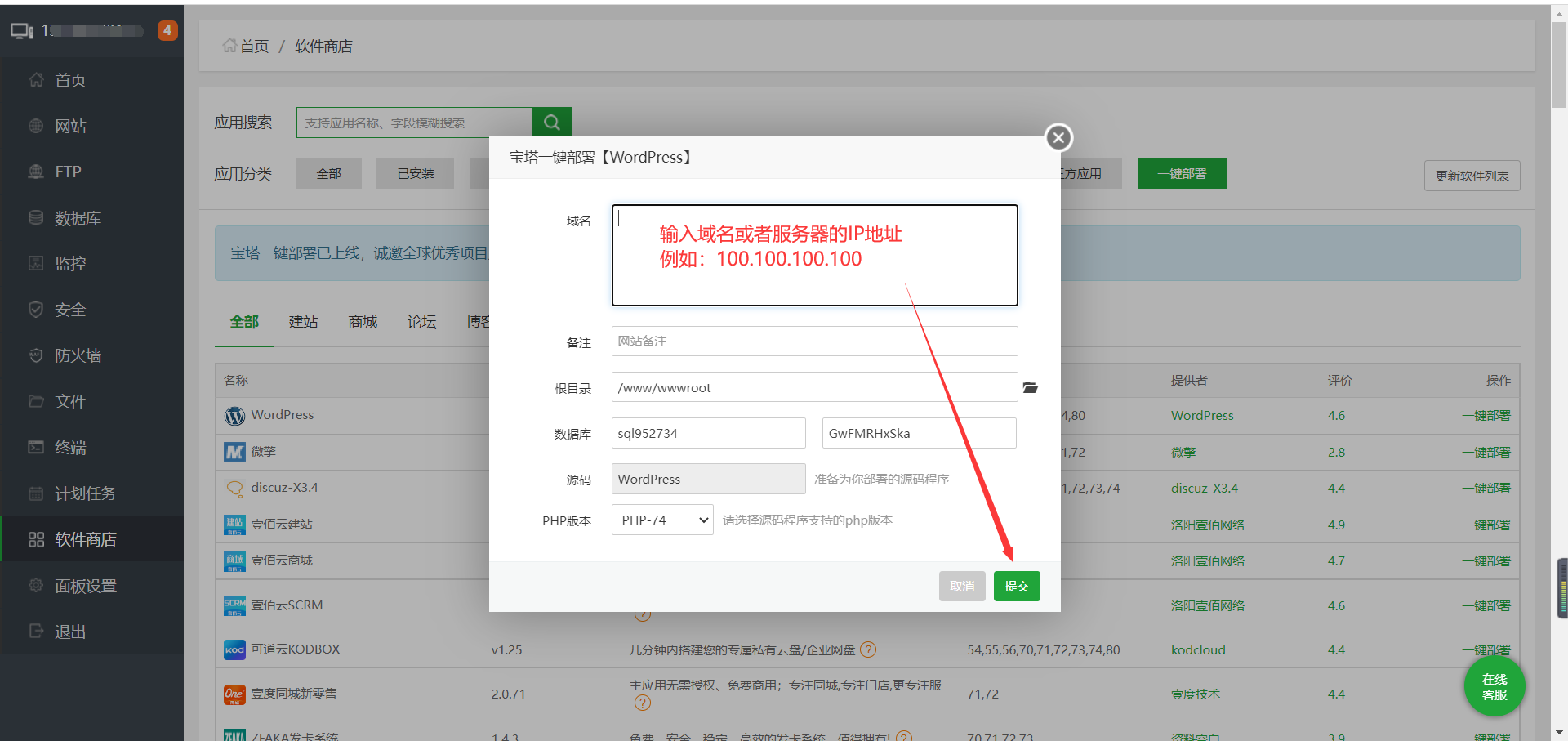Click the 防火墙 shield icon in sidebar
The image size is (1568, 741).
36,355
